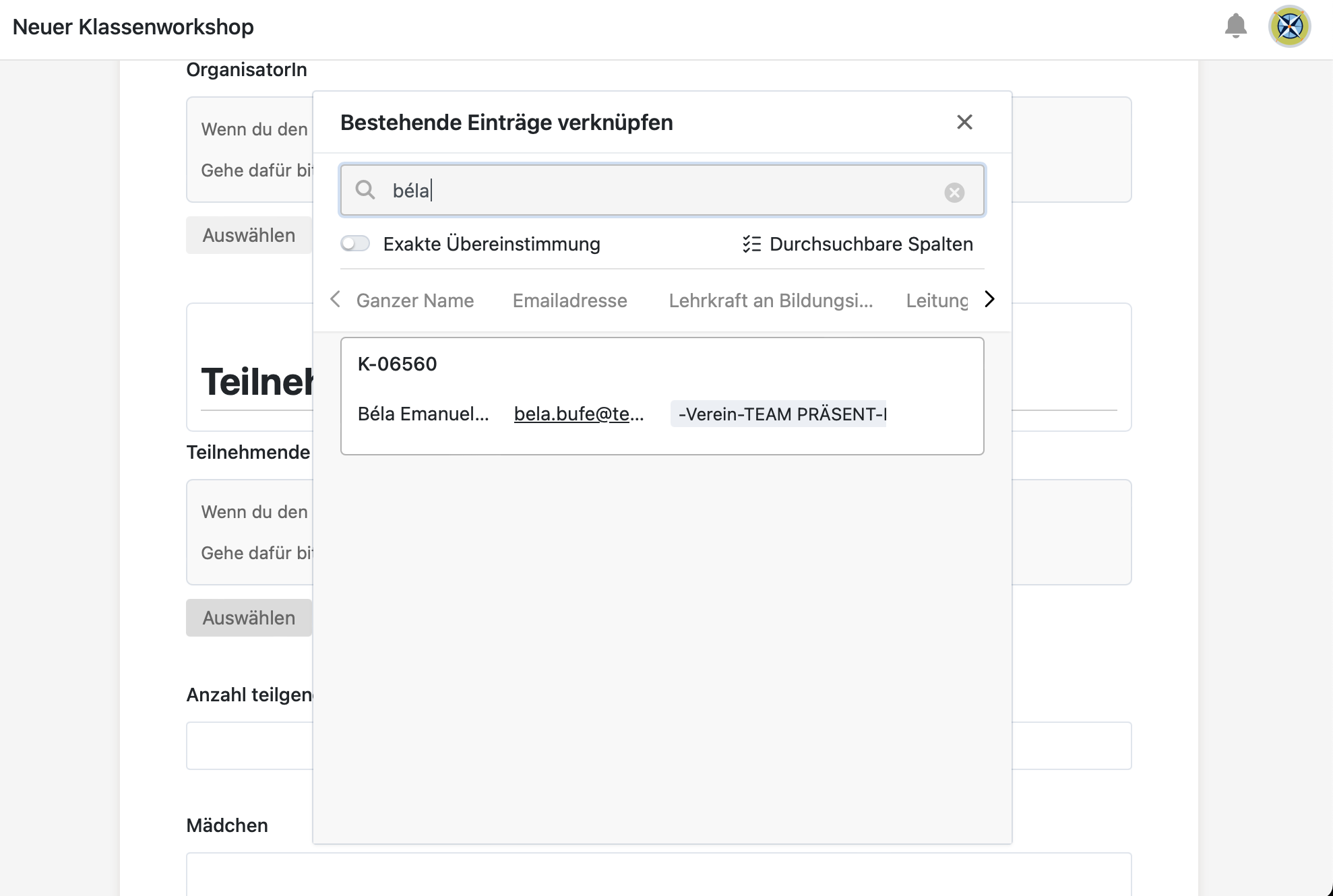Select Lehrkraft an Bildungsi... column header
This screenshot has height=896, width=1333.
tap(770, 300)
